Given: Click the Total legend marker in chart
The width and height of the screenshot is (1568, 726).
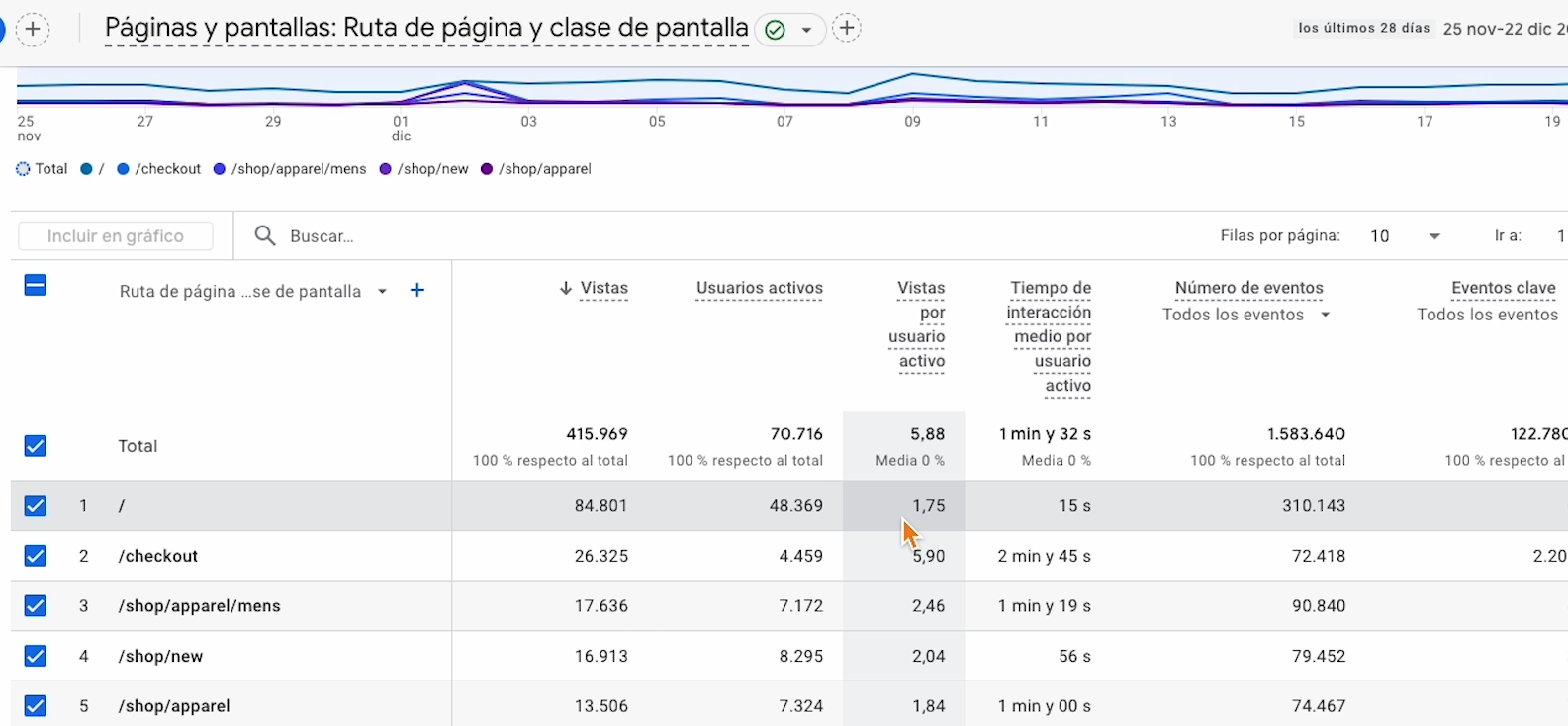Looking at the screenshot, I should (23, 169).
